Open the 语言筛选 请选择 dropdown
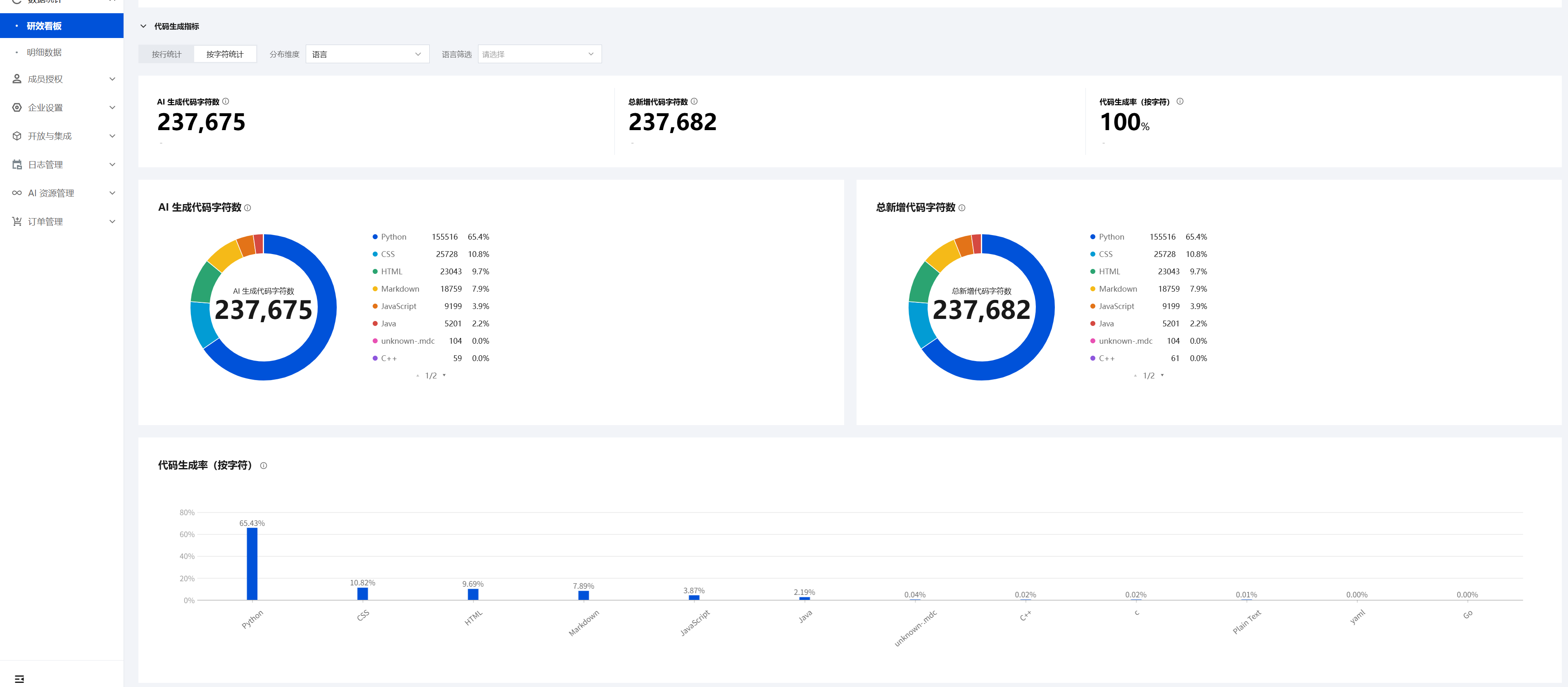Screen dimensions: 1568x687 (x=539, y=55)
